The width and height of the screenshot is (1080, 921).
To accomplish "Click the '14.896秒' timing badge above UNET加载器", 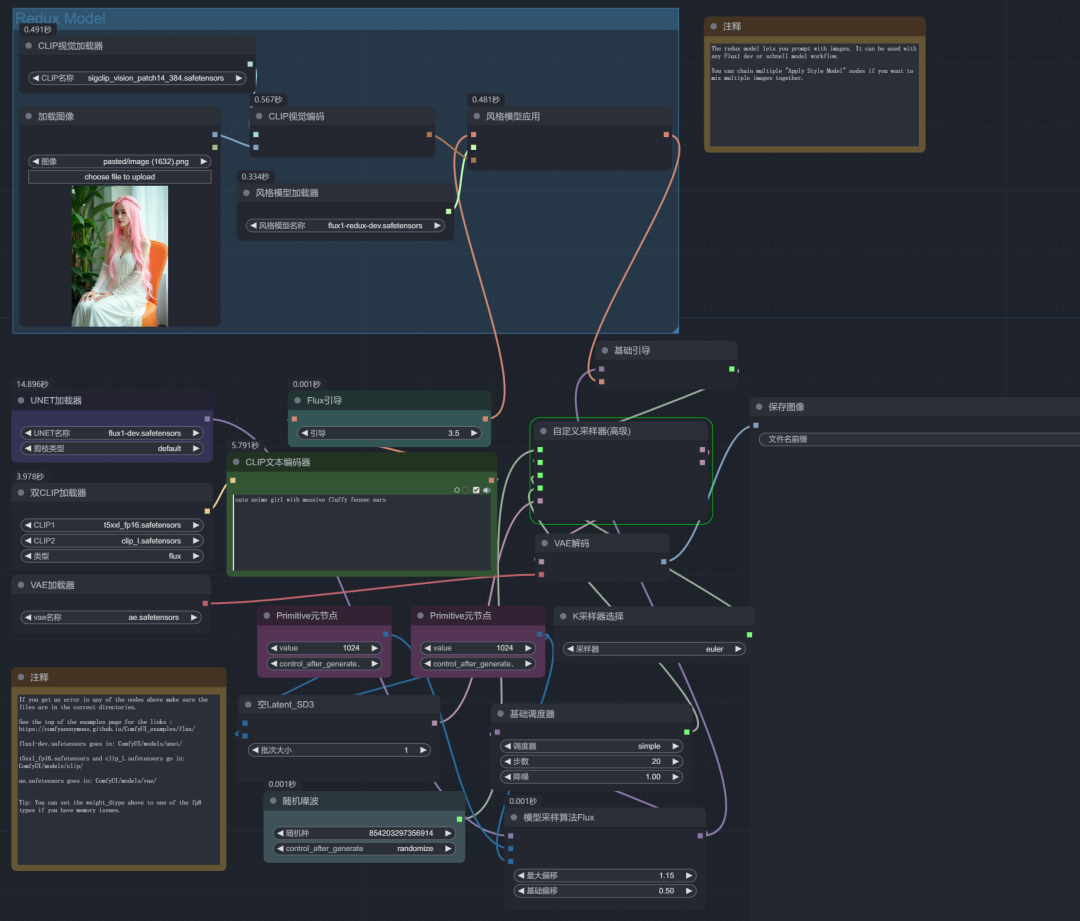I will [32, 384].
